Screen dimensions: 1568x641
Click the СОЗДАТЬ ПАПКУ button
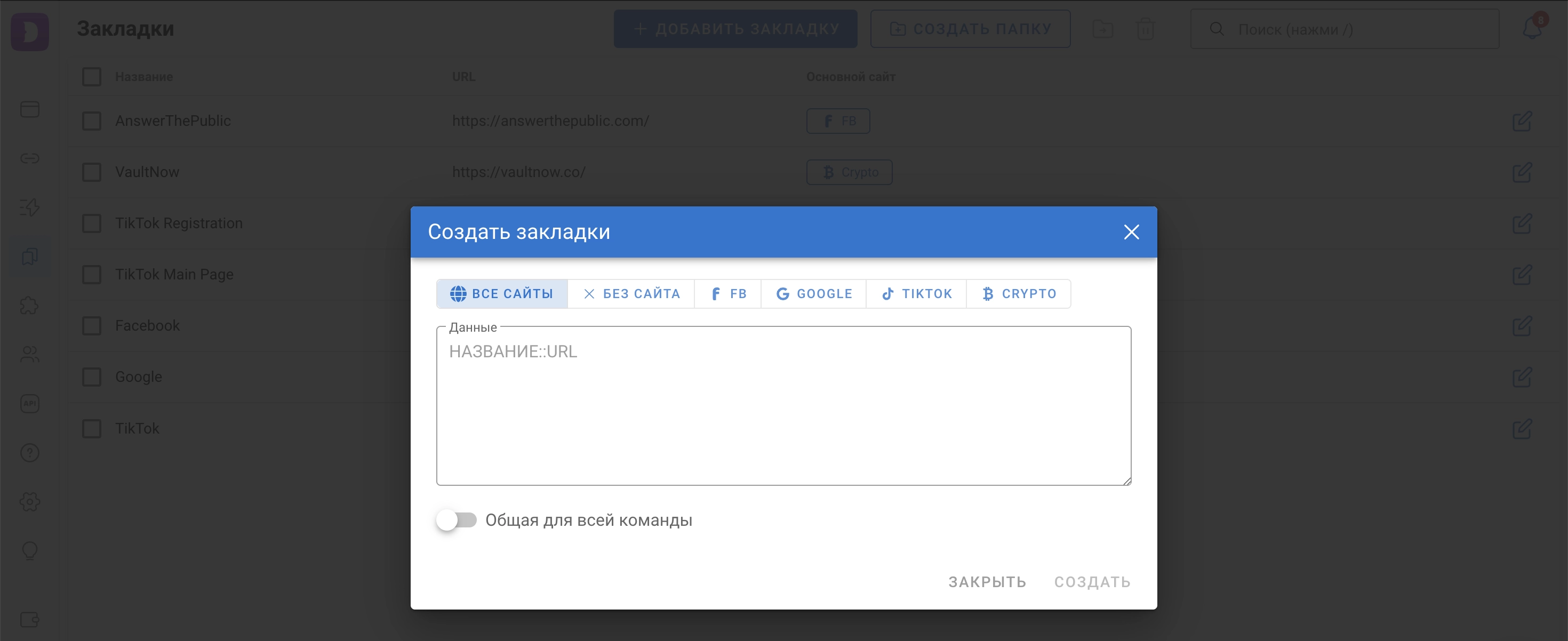pyautogui.click(x=970, y=29)
